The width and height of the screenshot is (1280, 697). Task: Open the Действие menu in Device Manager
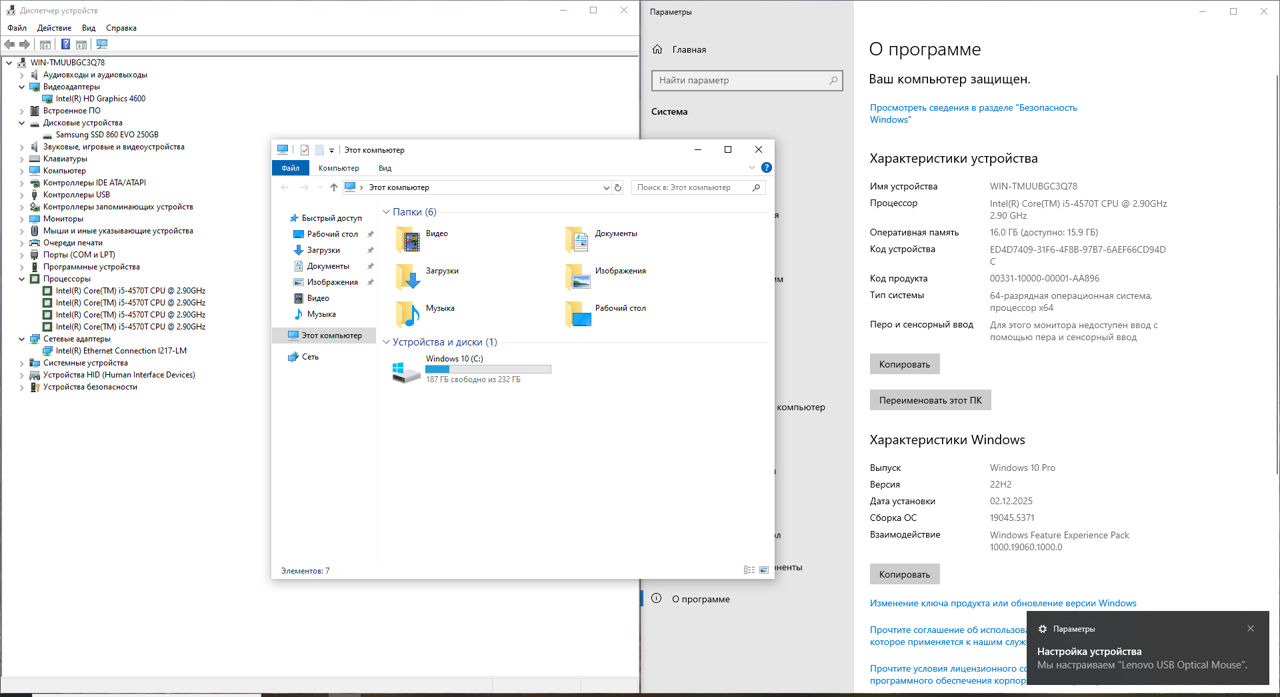point(54,28)
